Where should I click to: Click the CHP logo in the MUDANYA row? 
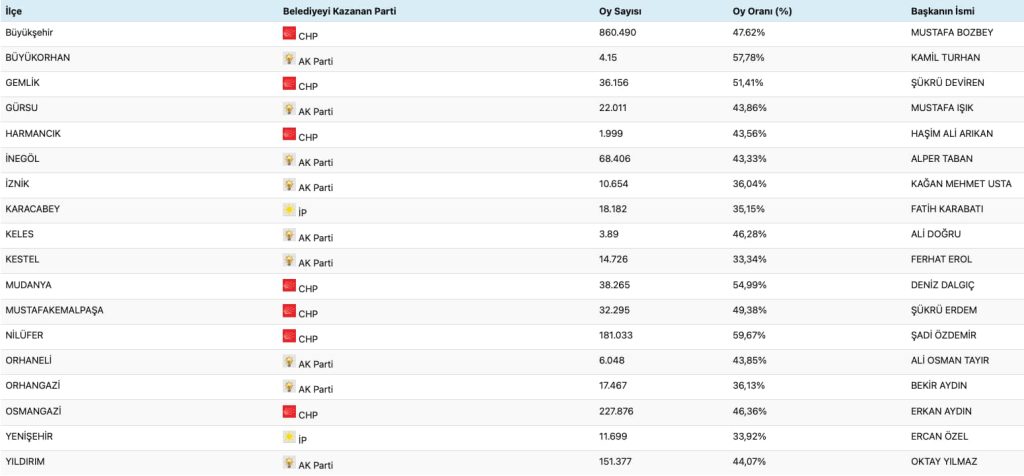tap(290, 287)
